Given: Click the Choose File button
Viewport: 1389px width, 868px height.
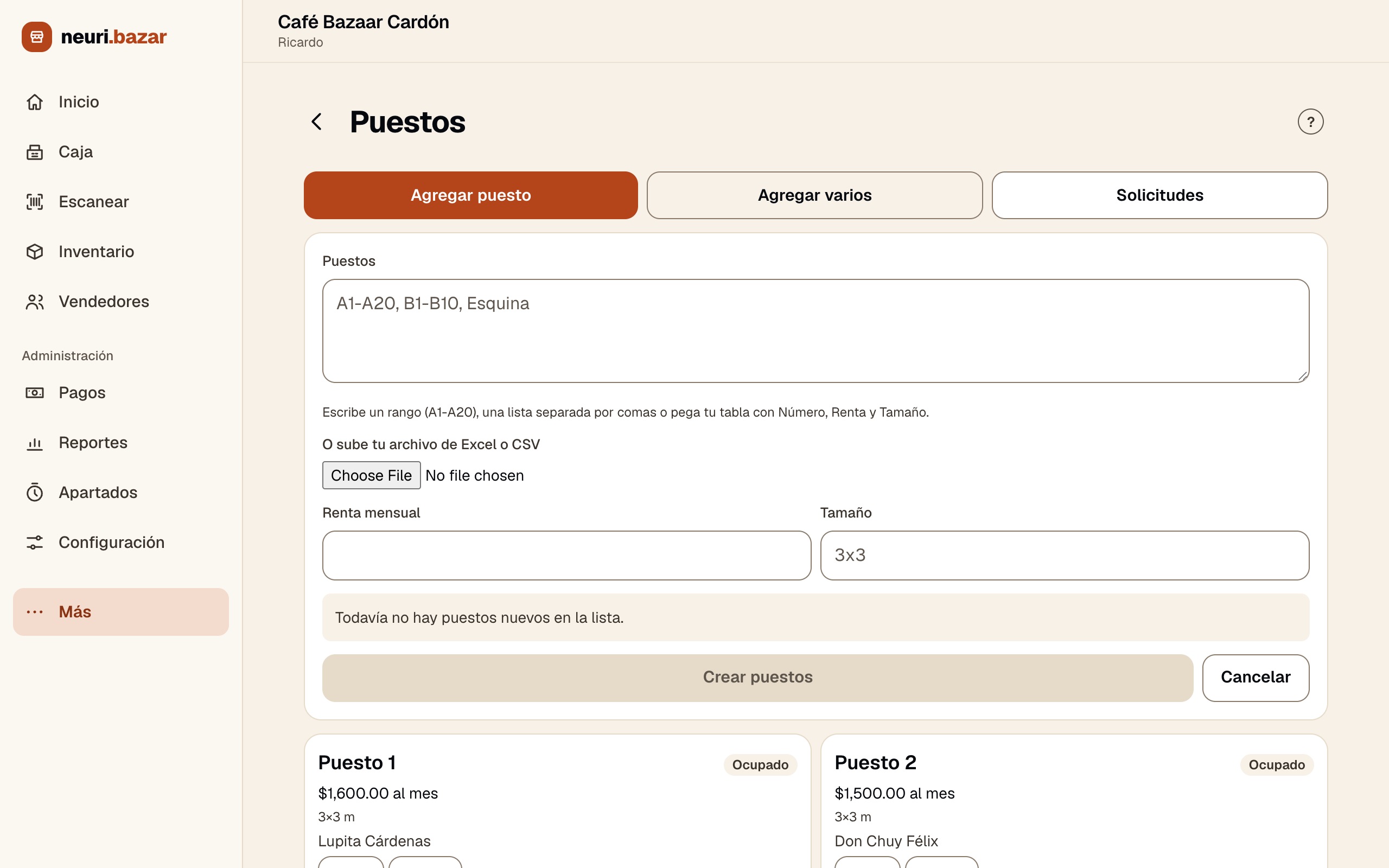Looking at the screenshot, I should tap(371, 475).
